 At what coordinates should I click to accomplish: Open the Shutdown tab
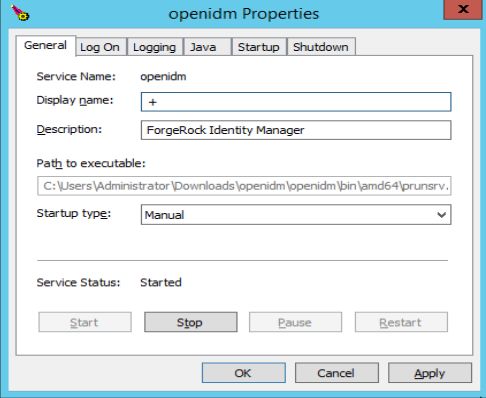click(x=321, y=47)
